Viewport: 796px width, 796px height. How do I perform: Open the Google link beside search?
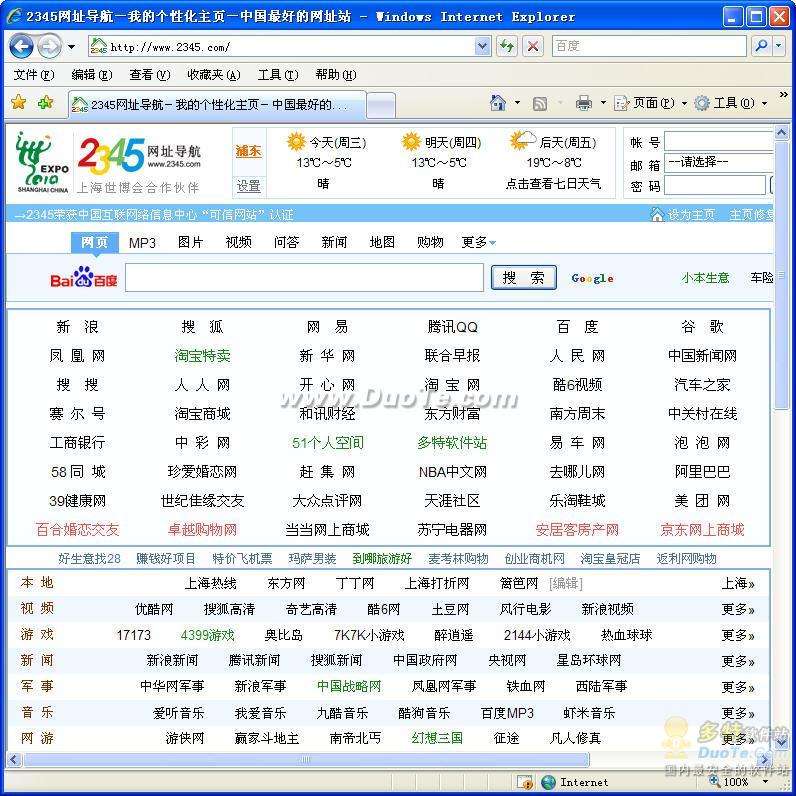[x=592, y=278]
